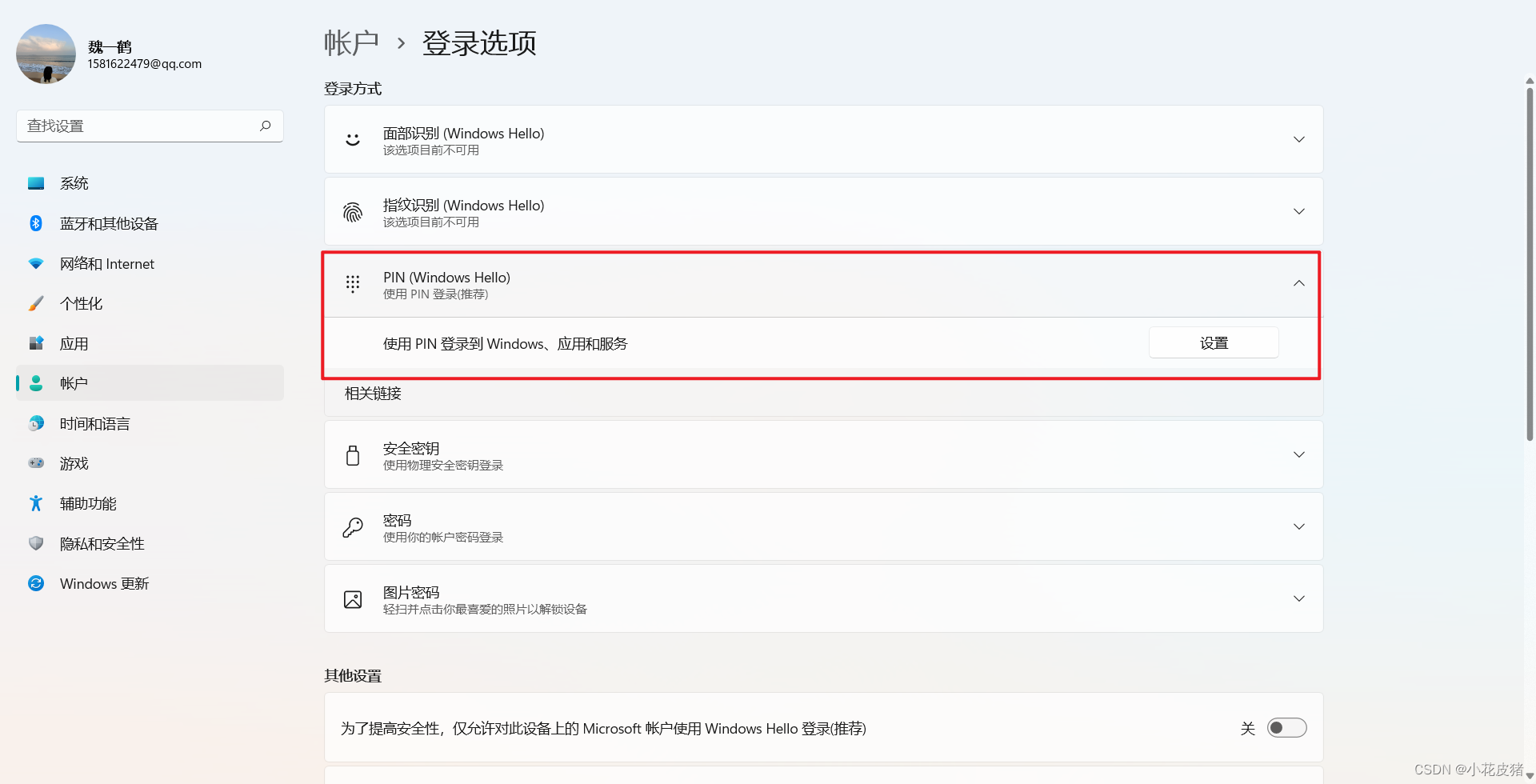This screenshot has width=1536, height=784.
Task: Click the Bluetooth icon in sidebar
Action: click(x=36, y=223)
